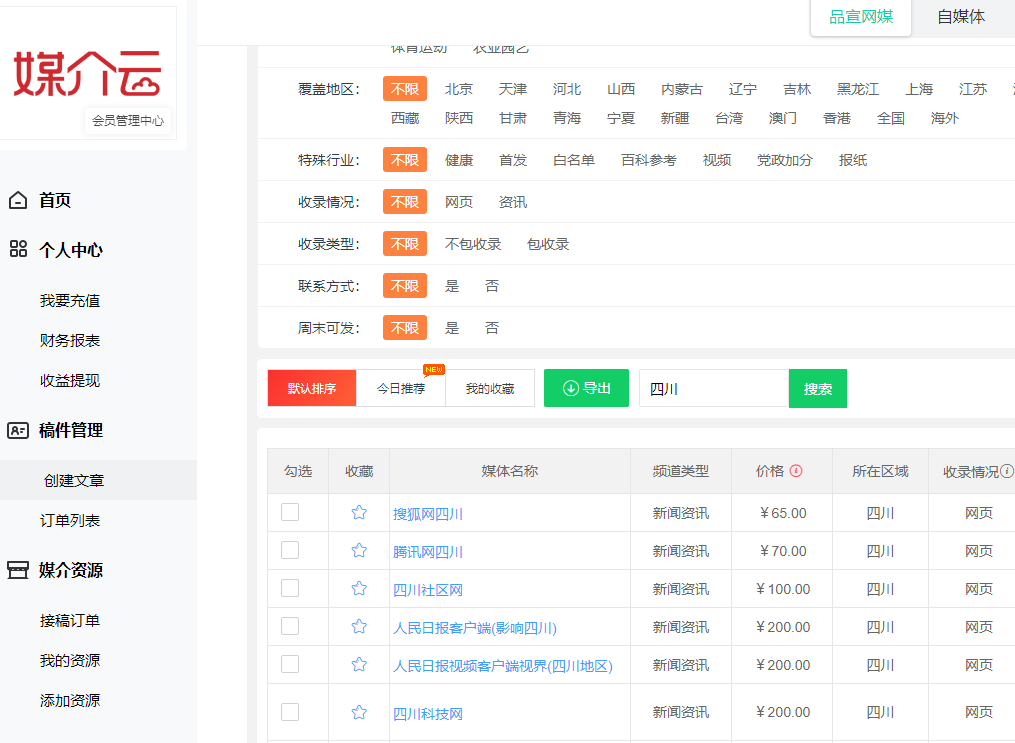Click the 搜索 search button
Screen dimensions: 1015x743
click(x=817, y=389)
